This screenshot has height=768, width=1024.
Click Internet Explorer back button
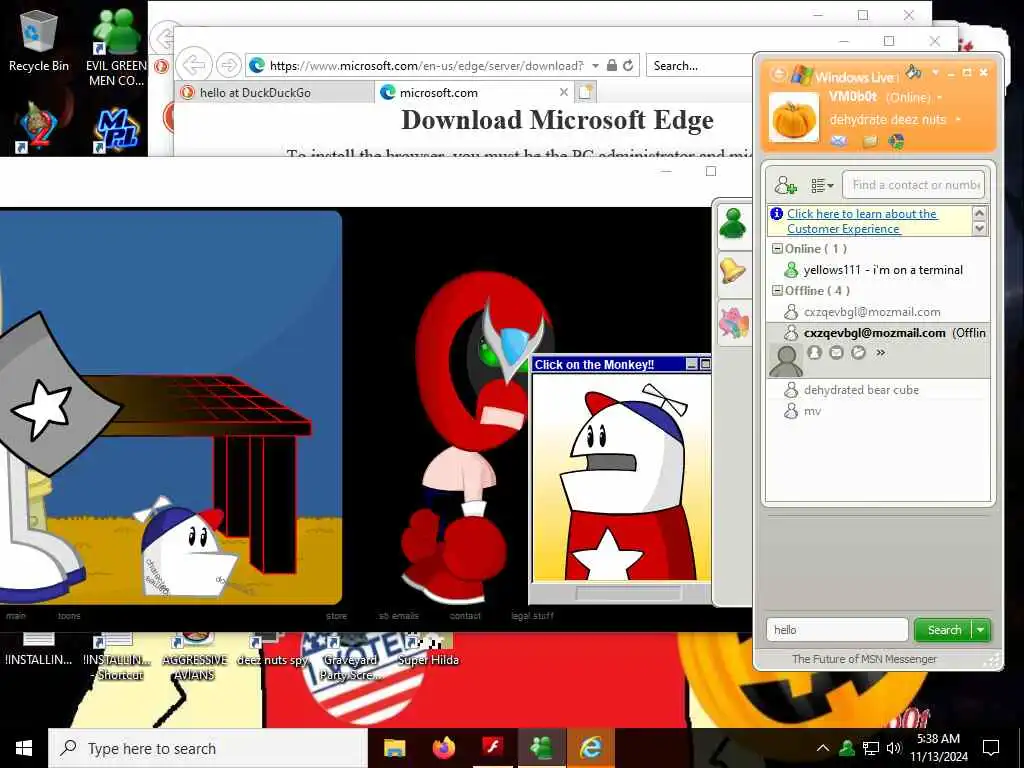point(194,65)
